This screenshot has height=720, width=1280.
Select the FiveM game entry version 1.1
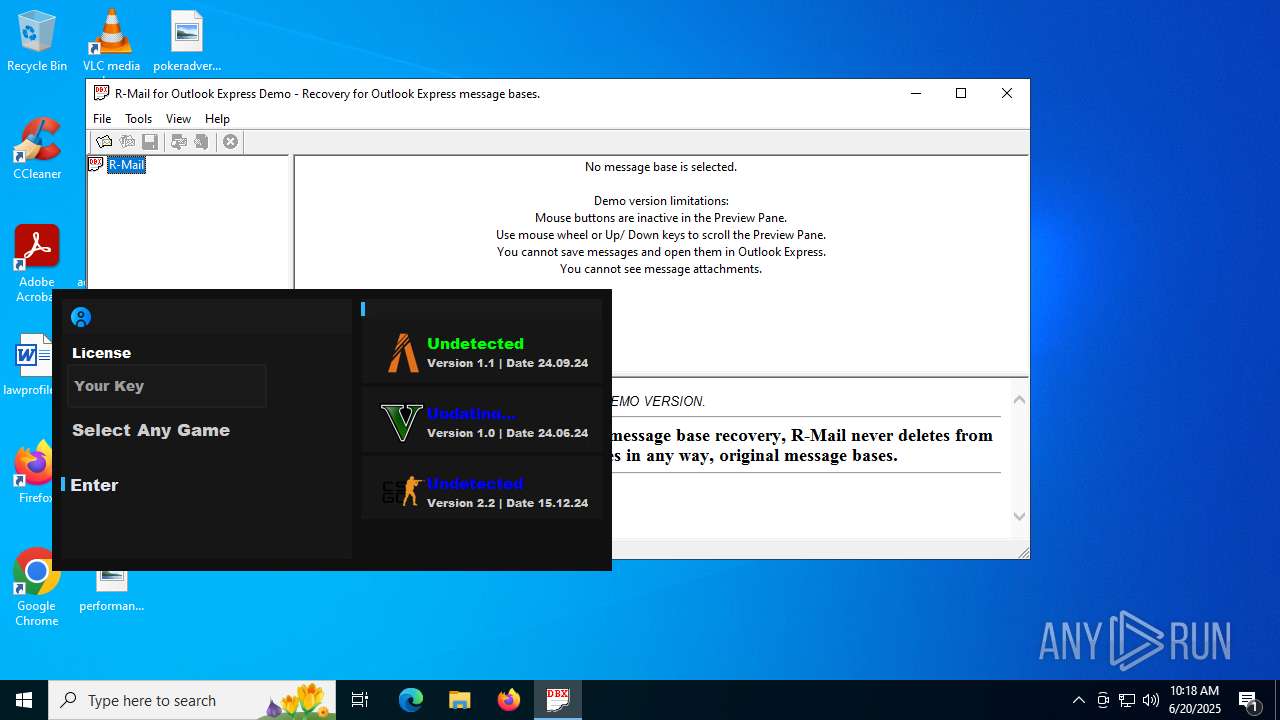coord(483,352)
